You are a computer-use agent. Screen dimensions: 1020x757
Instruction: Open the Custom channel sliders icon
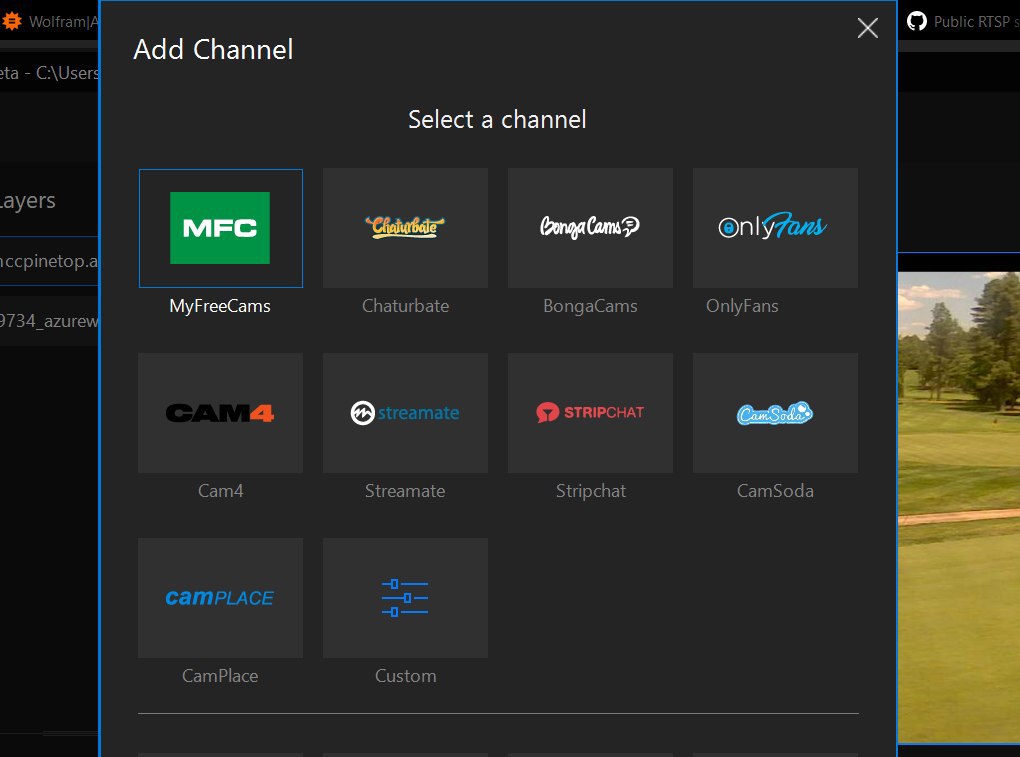pyautogui.click(x=405, y=598)
